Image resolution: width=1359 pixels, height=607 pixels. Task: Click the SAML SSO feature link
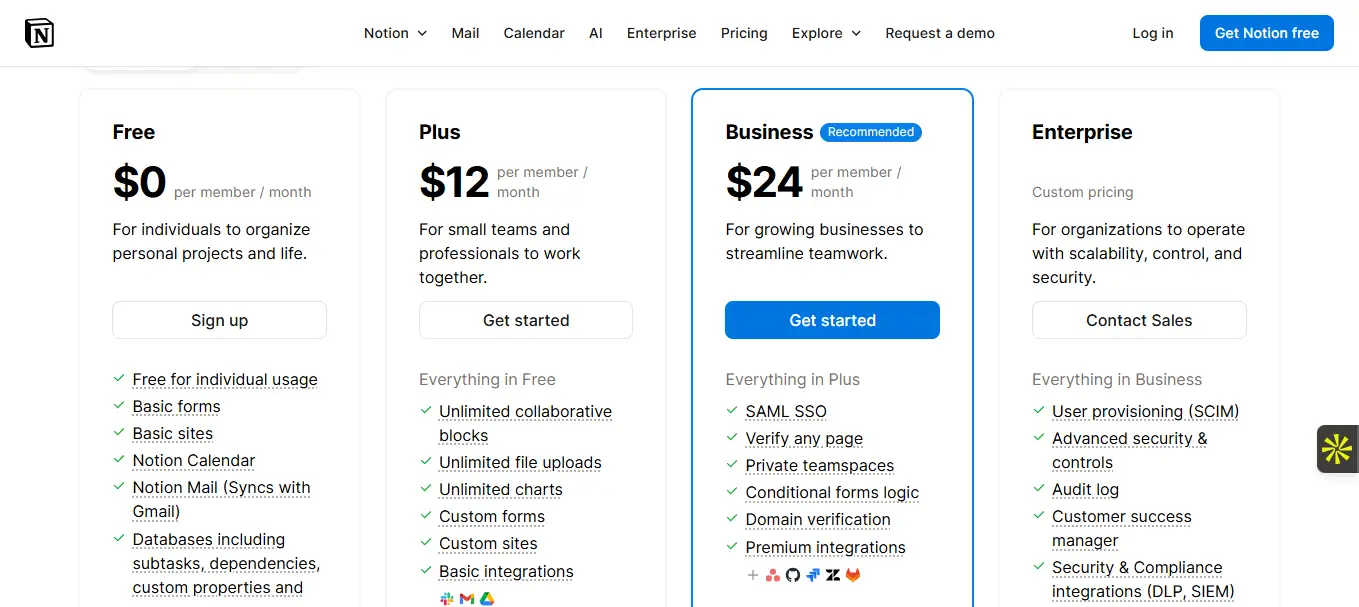(x=786, y=411)
